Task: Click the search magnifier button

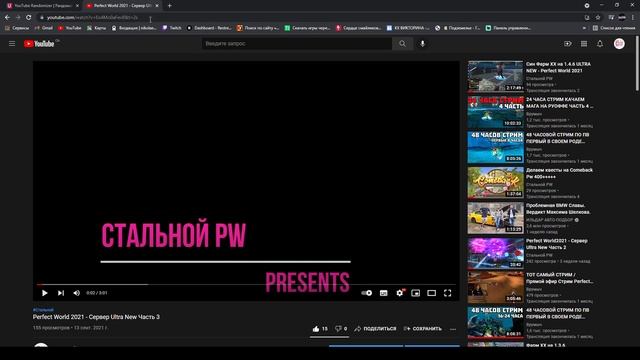Action: pos(402,44)
